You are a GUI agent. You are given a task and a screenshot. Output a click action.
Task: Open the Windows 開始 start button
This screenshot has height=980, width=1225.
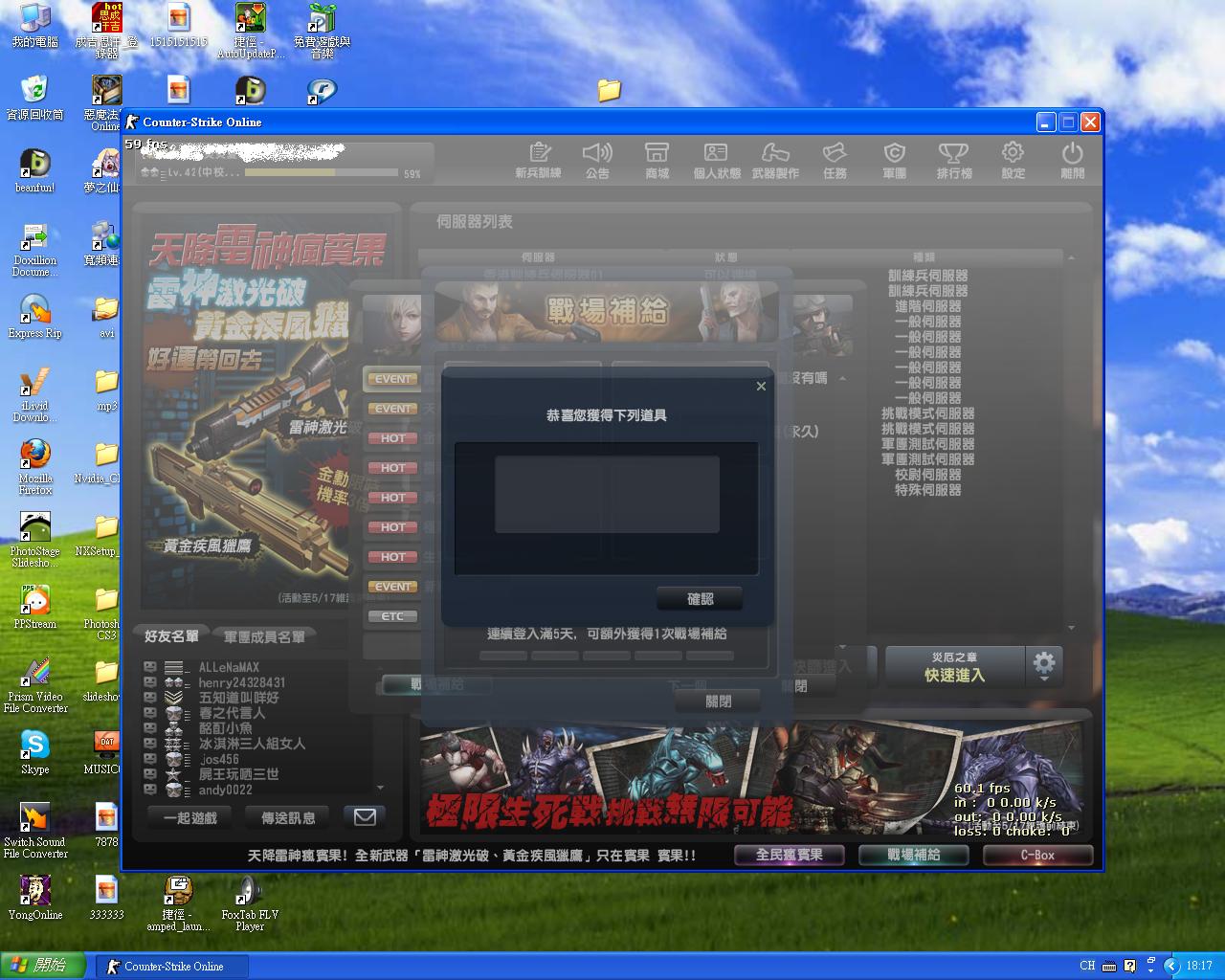43,966
